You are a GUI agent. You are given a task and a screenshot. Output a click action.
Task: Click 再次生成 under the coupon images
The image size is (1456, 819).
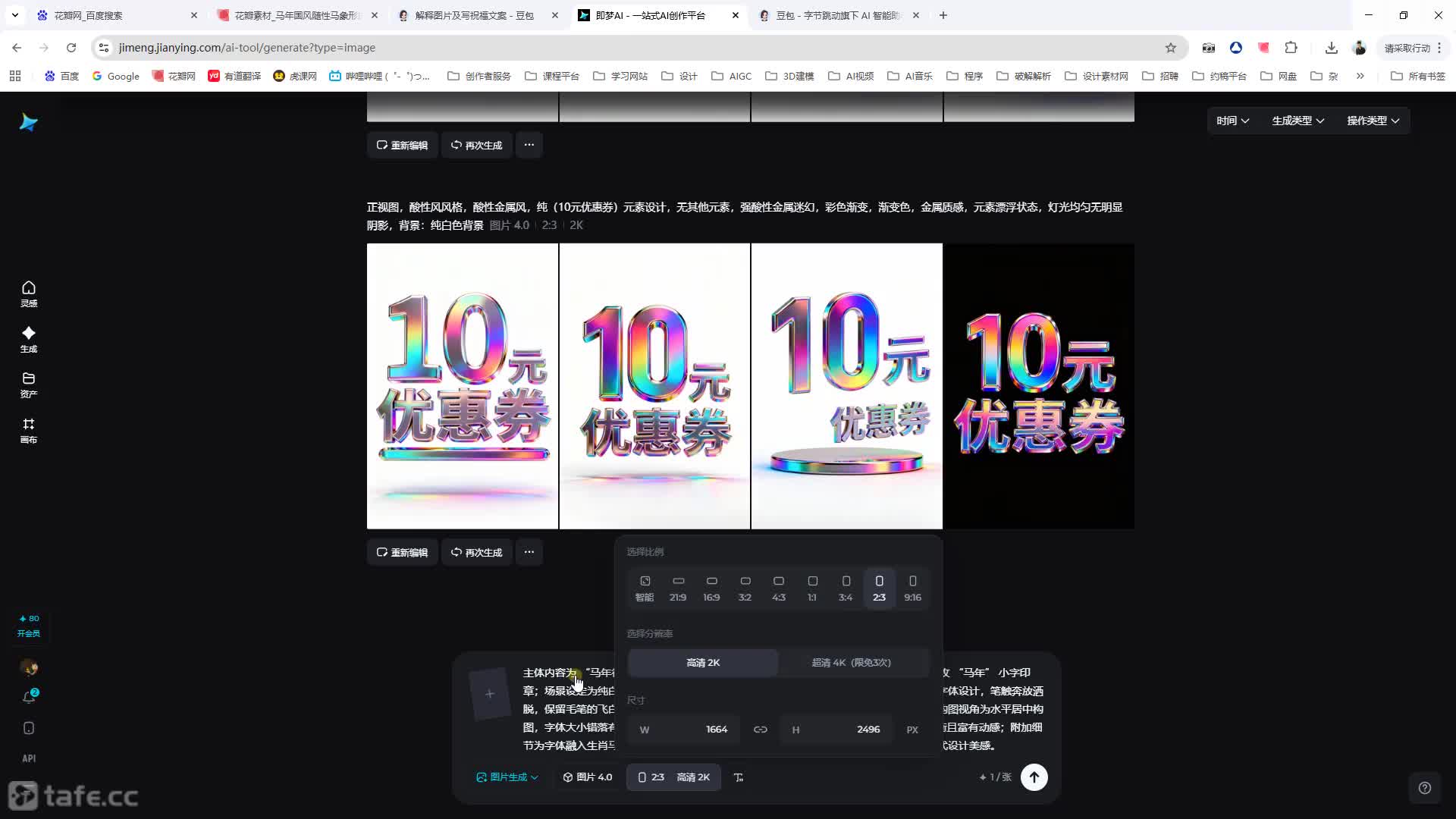[x=476, y=552]
